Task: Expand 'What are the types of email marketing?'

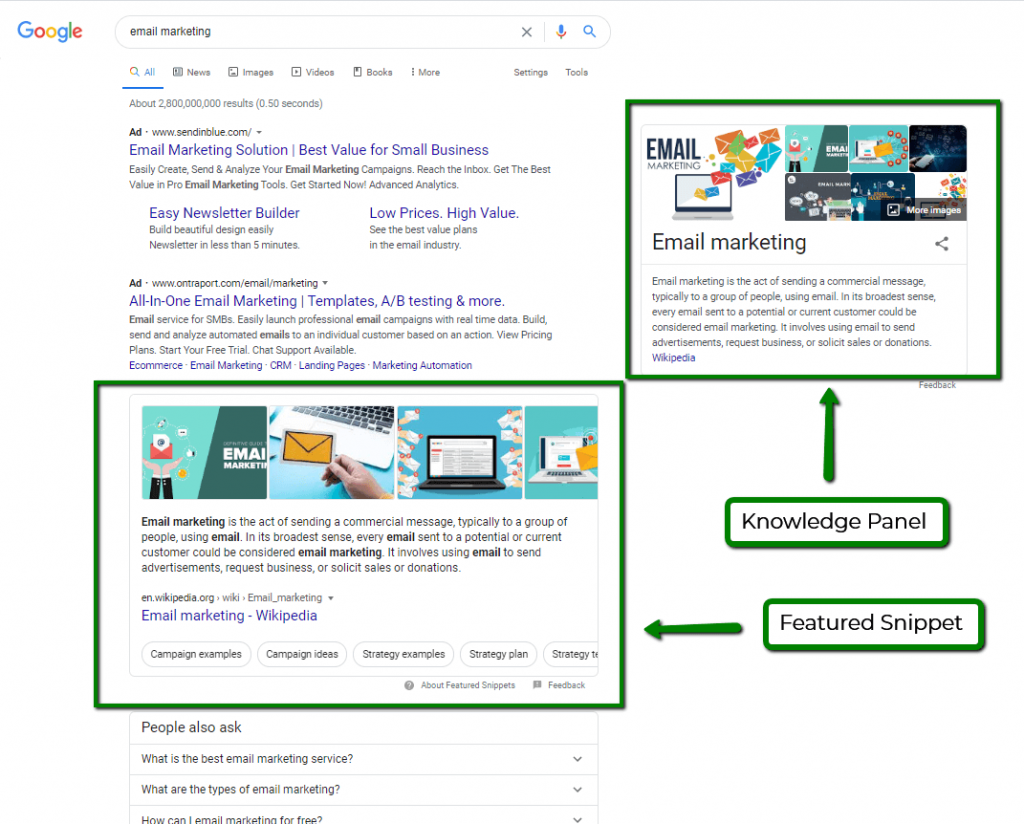Action: tap(577, 790)
